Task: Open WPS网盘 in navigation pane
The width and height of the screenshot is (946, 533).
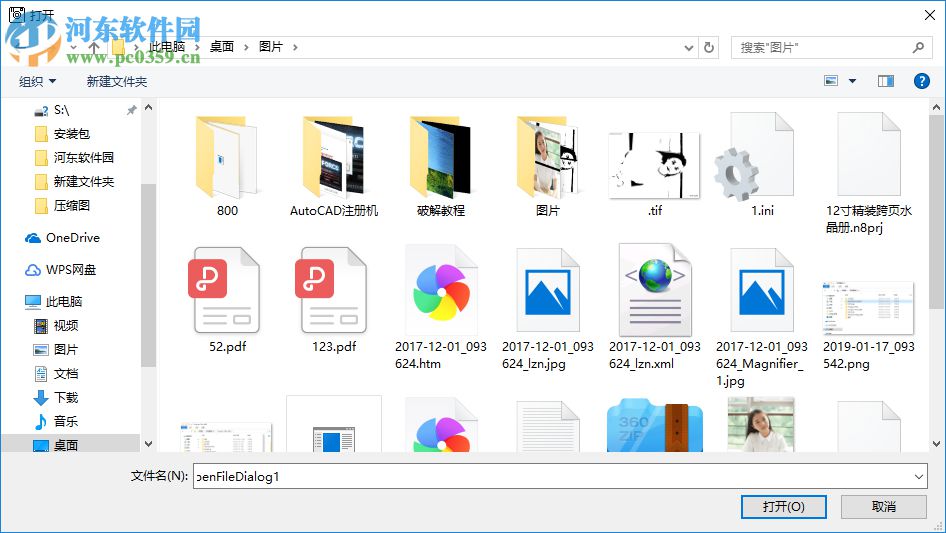Action: [x=61, y=270]
